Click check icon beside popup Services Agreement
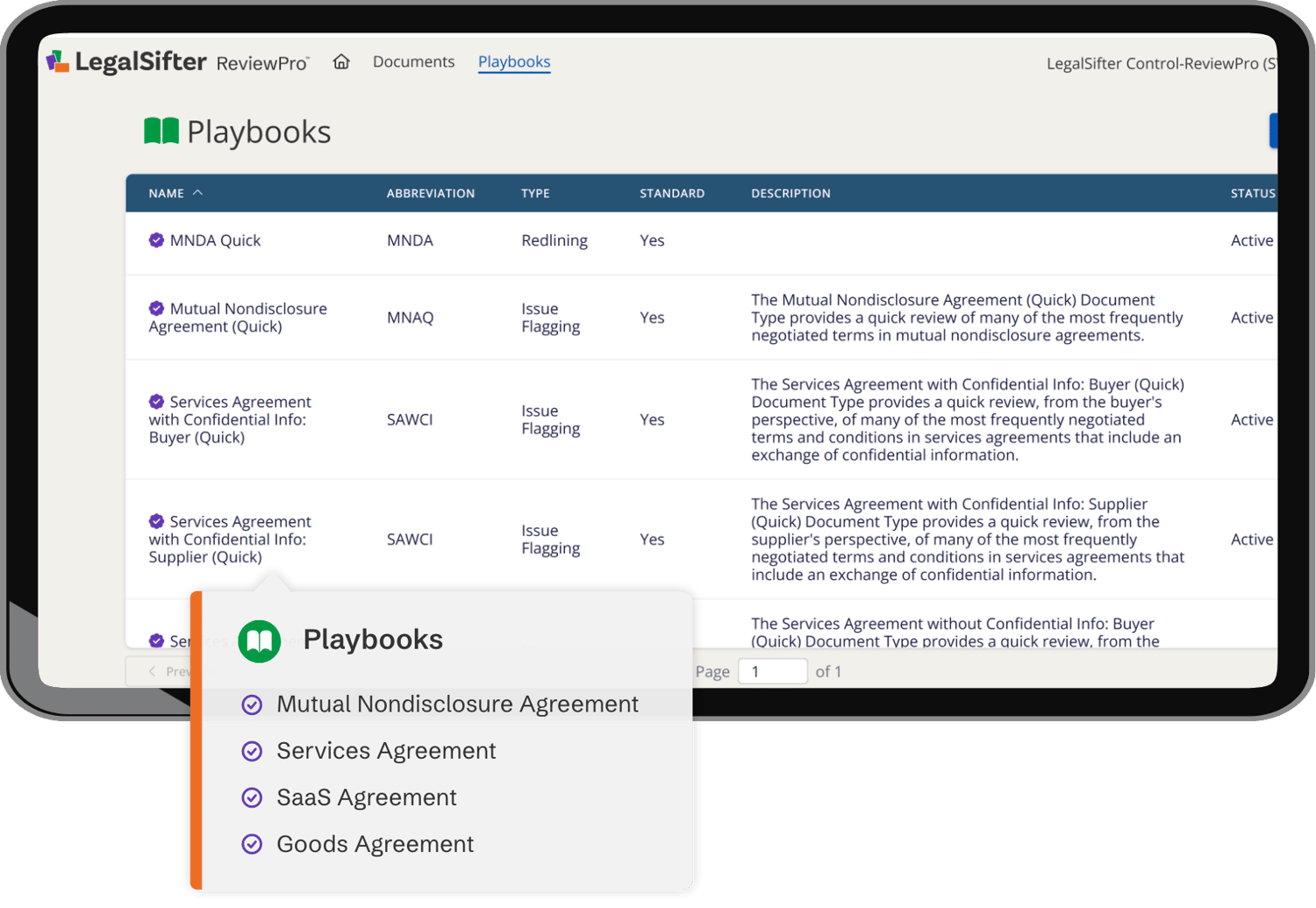The width and height of the screenshot is (1316, 908). (x=252, y=751)
